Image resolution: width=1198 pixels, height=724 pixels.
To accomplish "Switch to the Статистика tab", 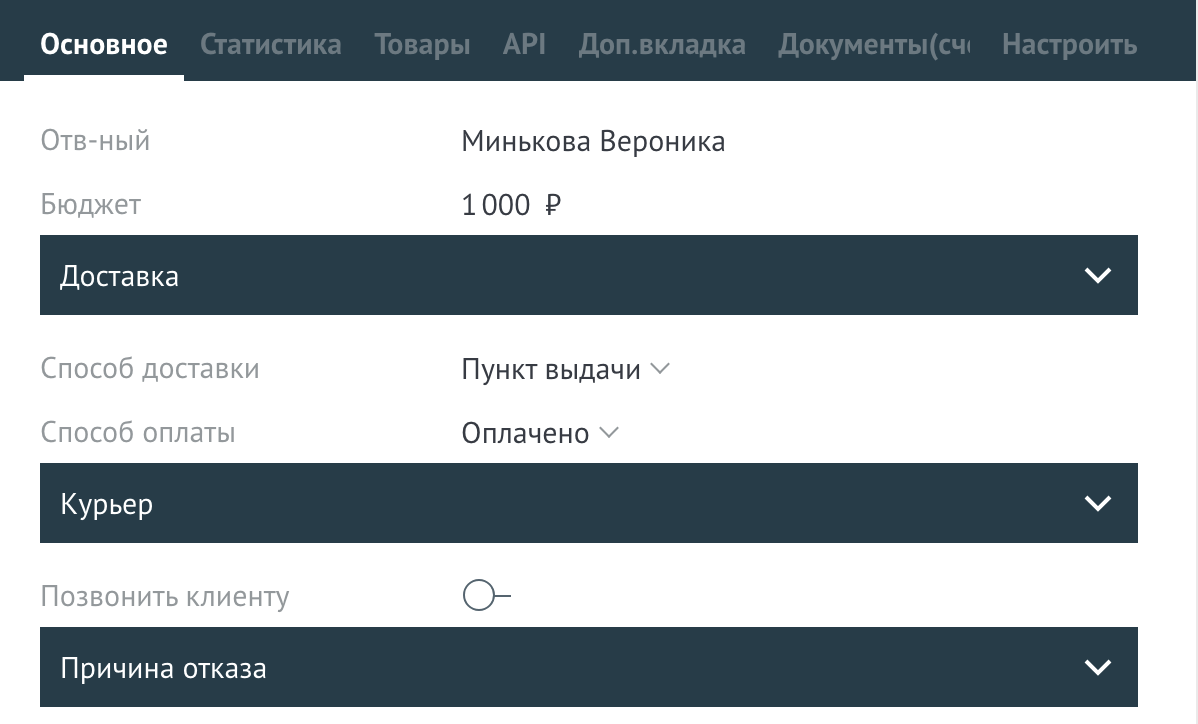I will (270, 44).
